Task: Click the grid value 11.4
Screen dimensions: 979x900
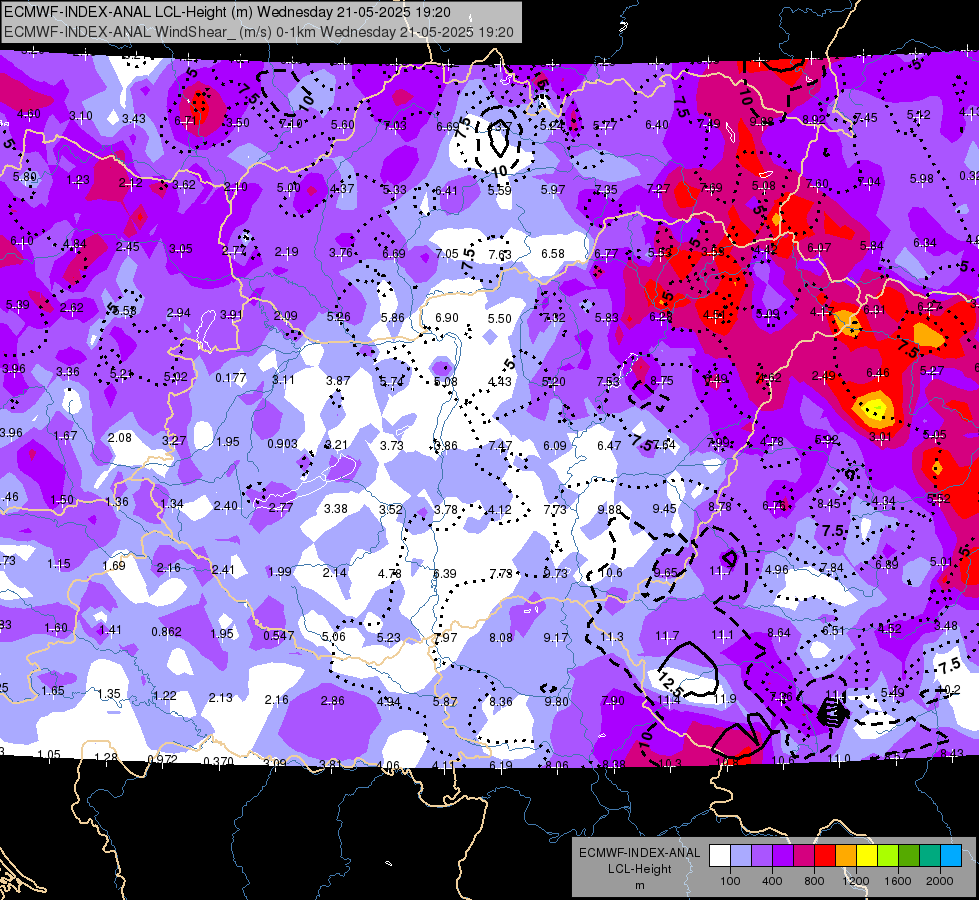Action: click(x=669, y=701)
